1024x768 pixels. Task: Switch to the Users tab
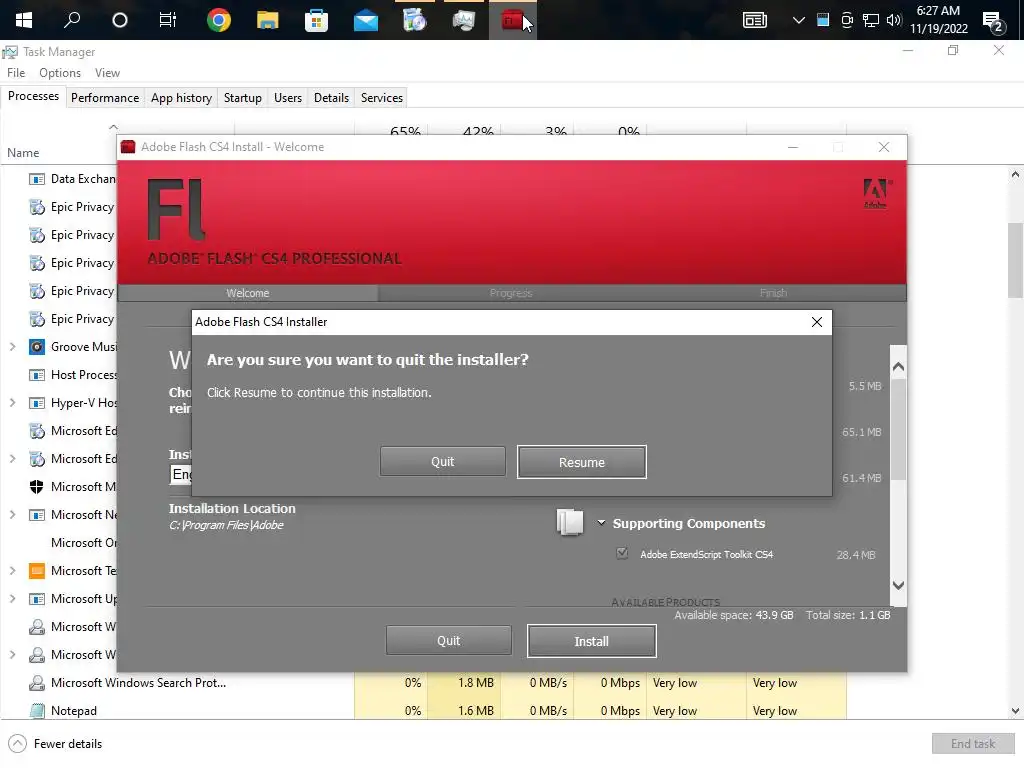tap(287, 97)
